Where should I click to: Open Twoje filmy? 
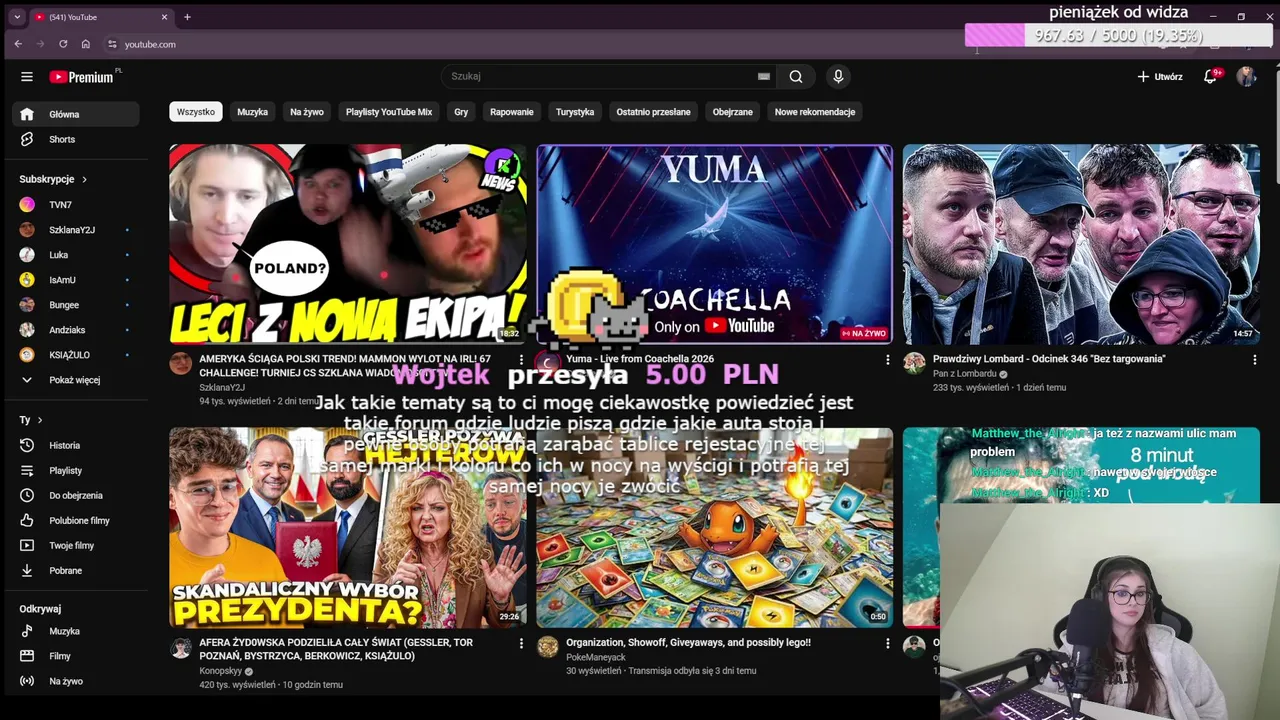pos(76,545)
